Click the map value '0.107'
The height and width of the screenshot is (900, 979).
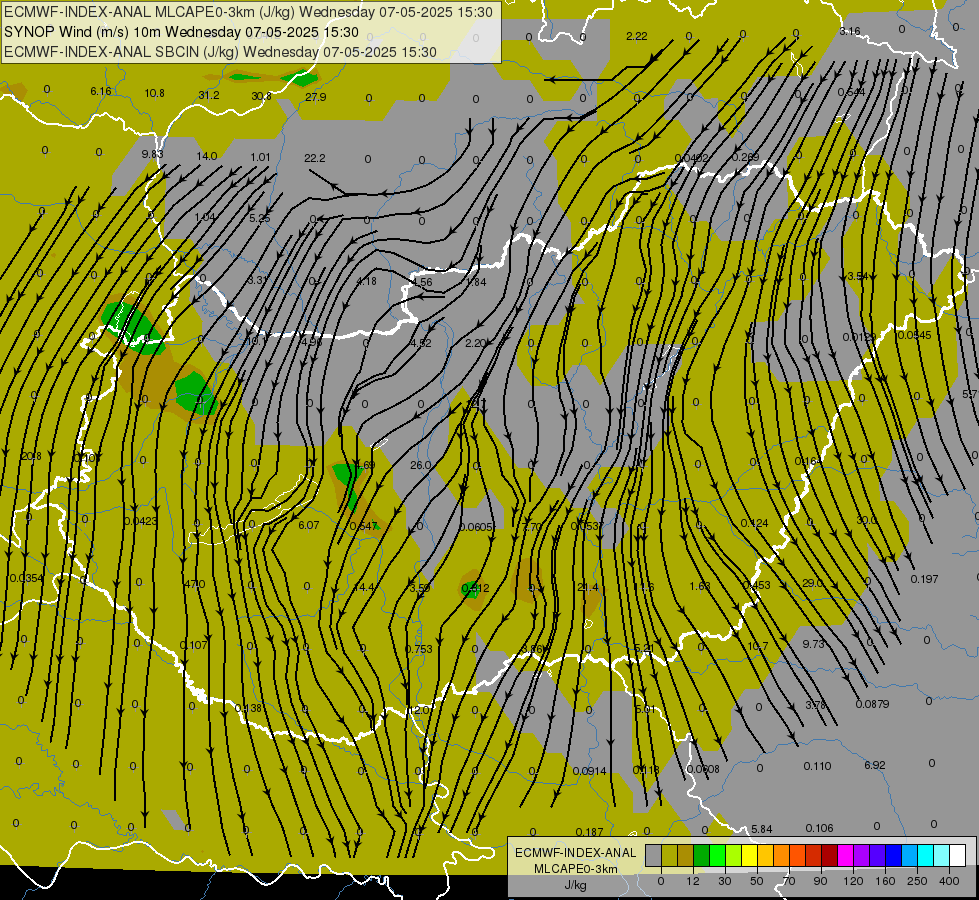(x=193, y=645)
